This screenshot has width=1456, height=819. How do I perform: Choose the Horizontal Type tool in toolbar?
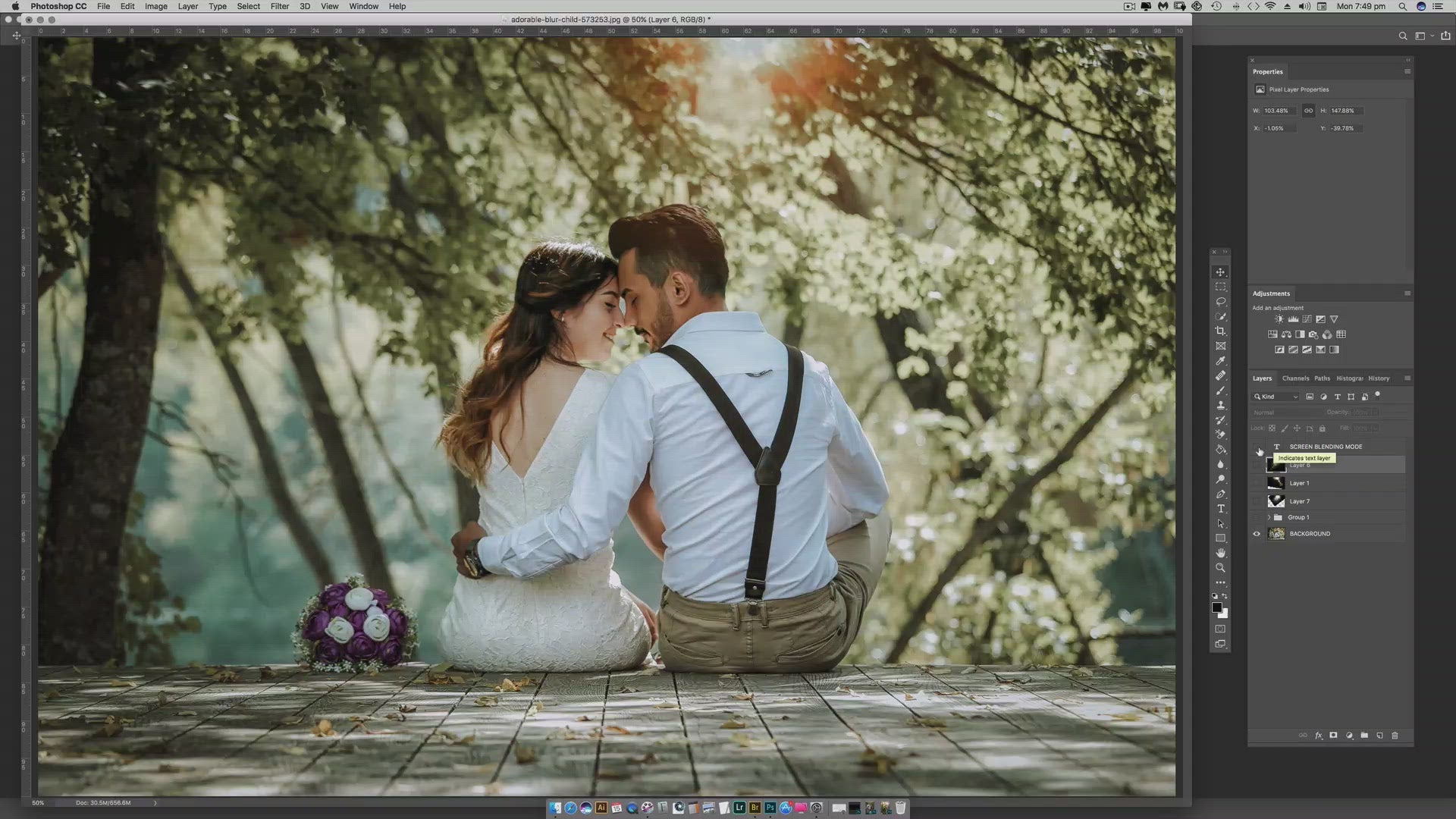[x=1220, y=509]
